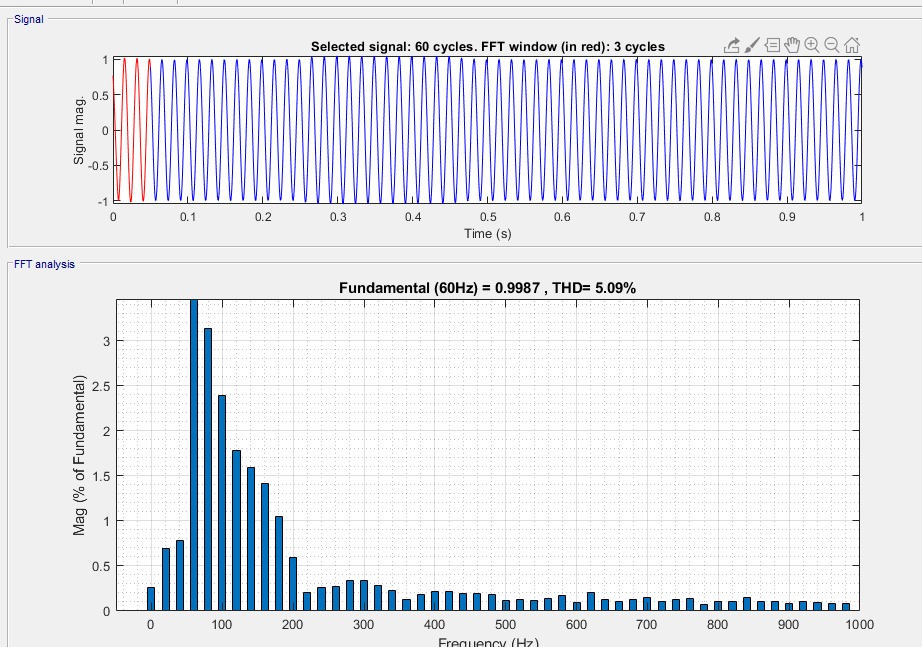Click the tallest fundamental bar at 60 Hz
The image size is (922, 647).
194,455
